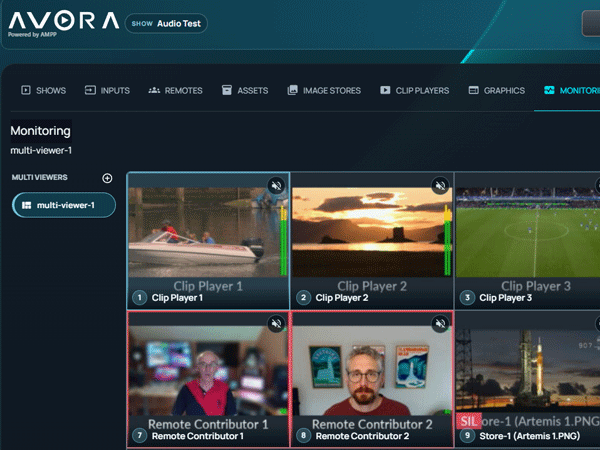Screen dimensions: 600x450
Task: Select the Clip Player 3 soccer preview
Action: coord(528,232)
